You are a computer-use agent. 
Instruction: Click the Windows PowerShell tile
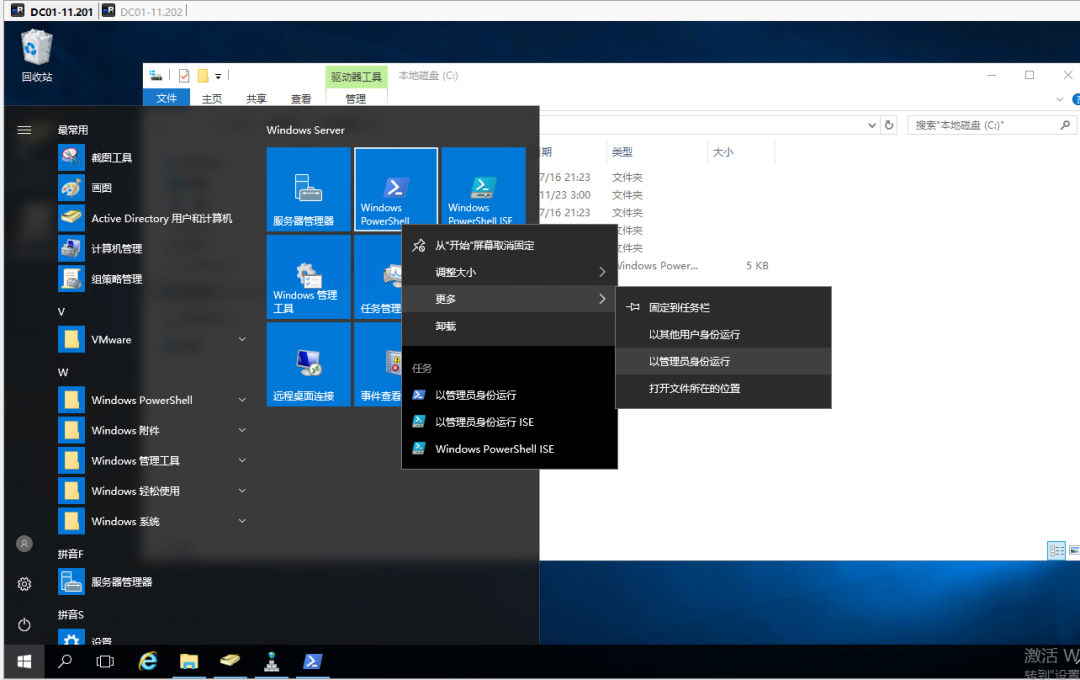[396, 187]
